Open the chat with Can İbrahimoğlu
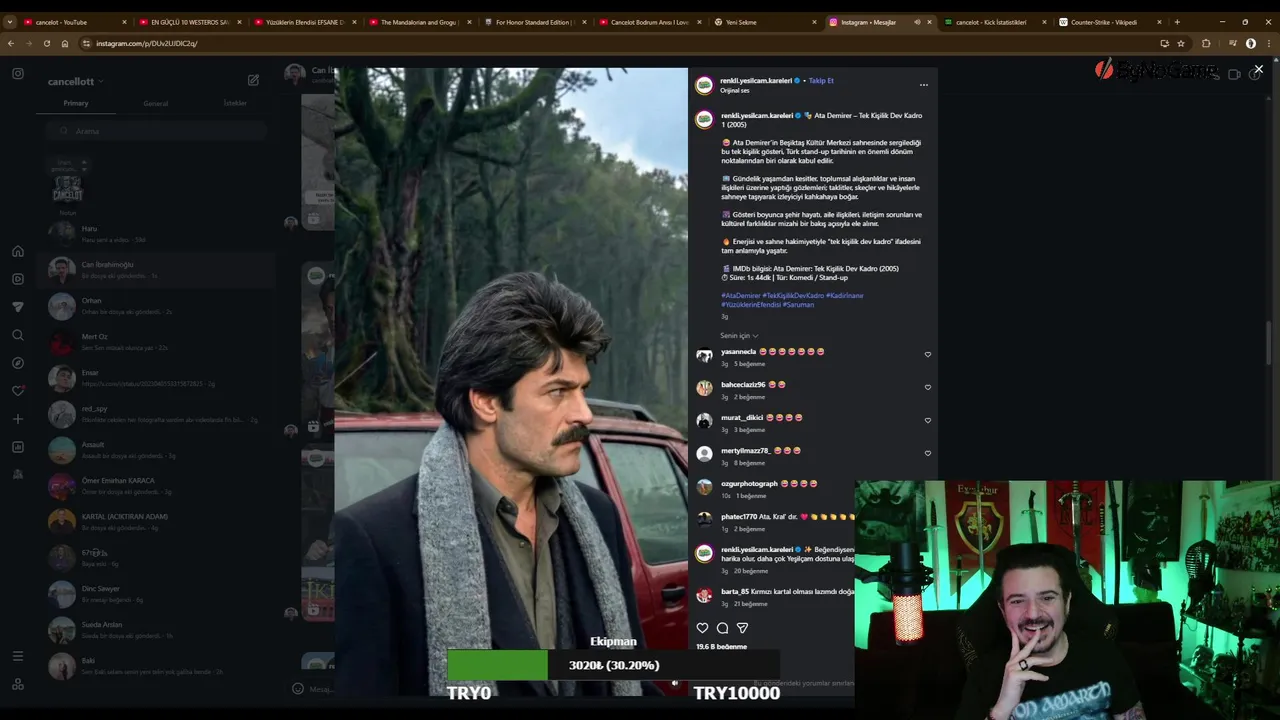Viewport: 1280px width, 720px height. pos(156,269)
